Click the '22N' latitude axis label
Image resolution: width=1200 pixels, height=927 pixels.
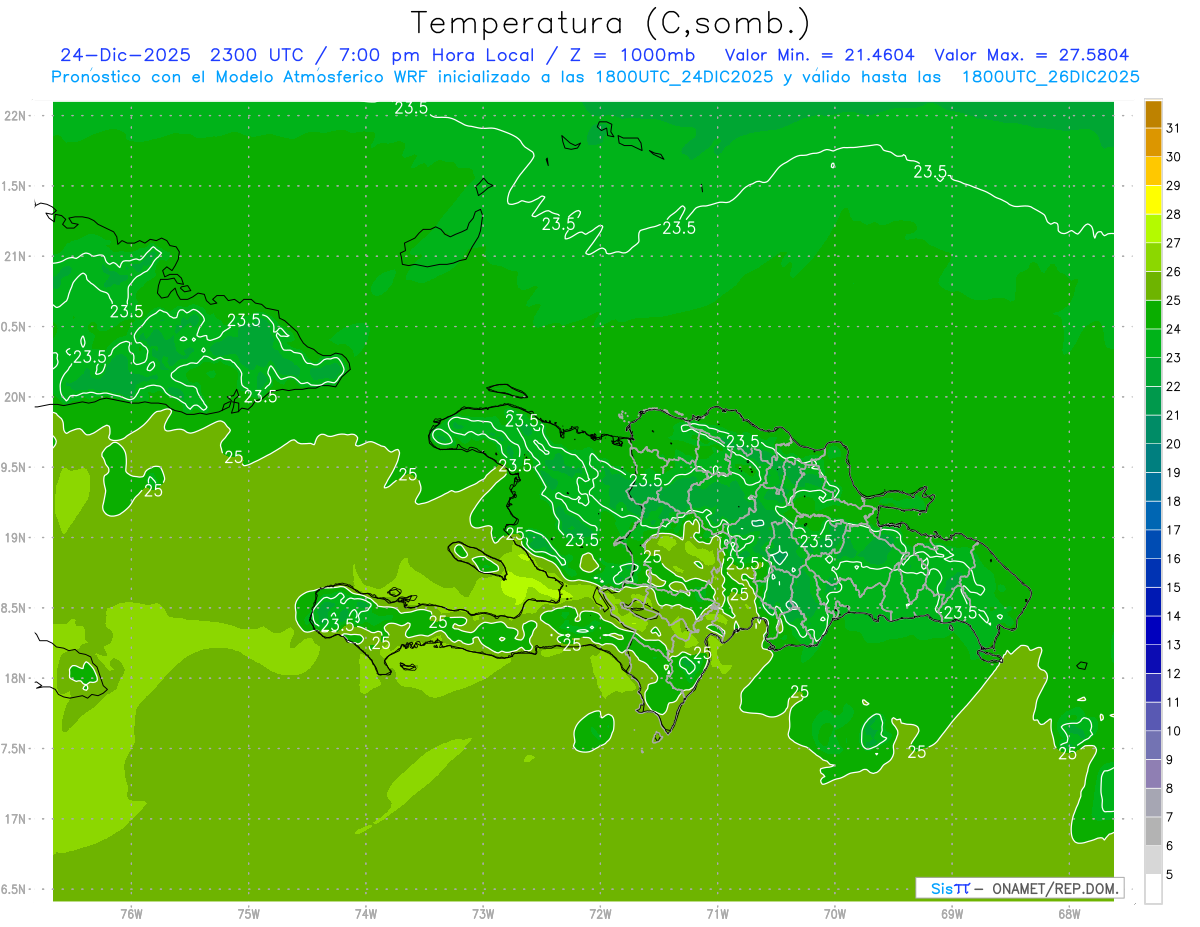pos(16,116)
